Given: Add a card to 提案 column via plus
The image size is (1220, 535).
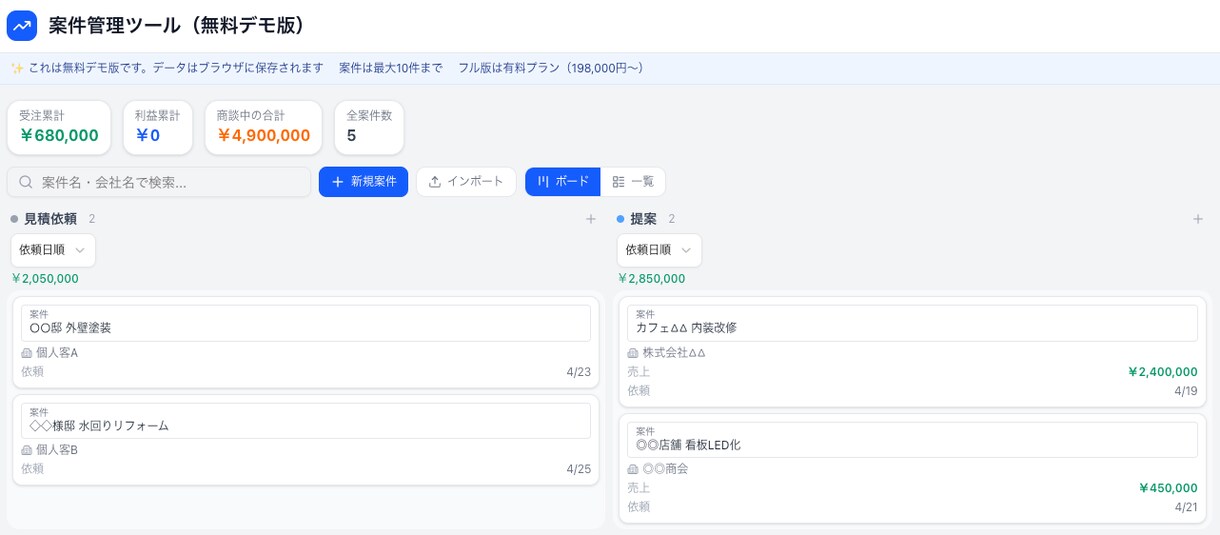Looking at the screenshot, I should tap(1198, 219).
